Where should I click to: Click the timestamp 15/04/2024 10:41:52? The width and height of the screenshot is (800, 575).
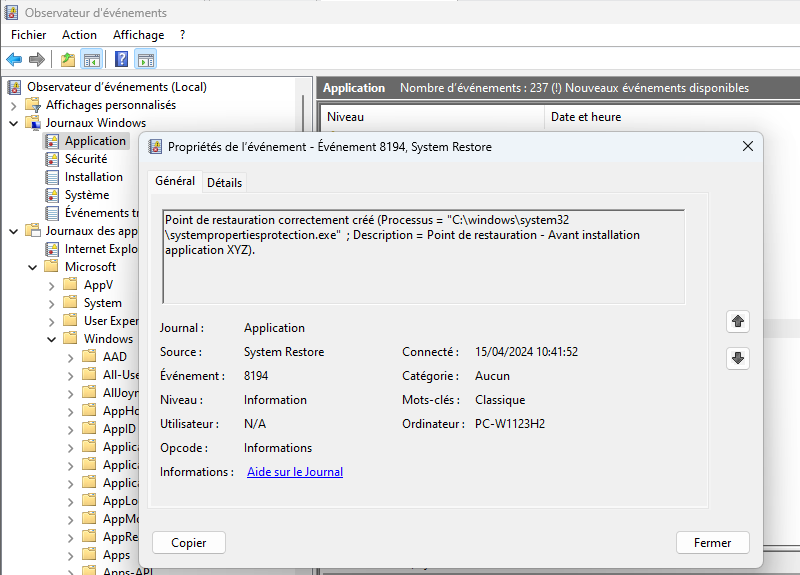(x=526, y=352)
